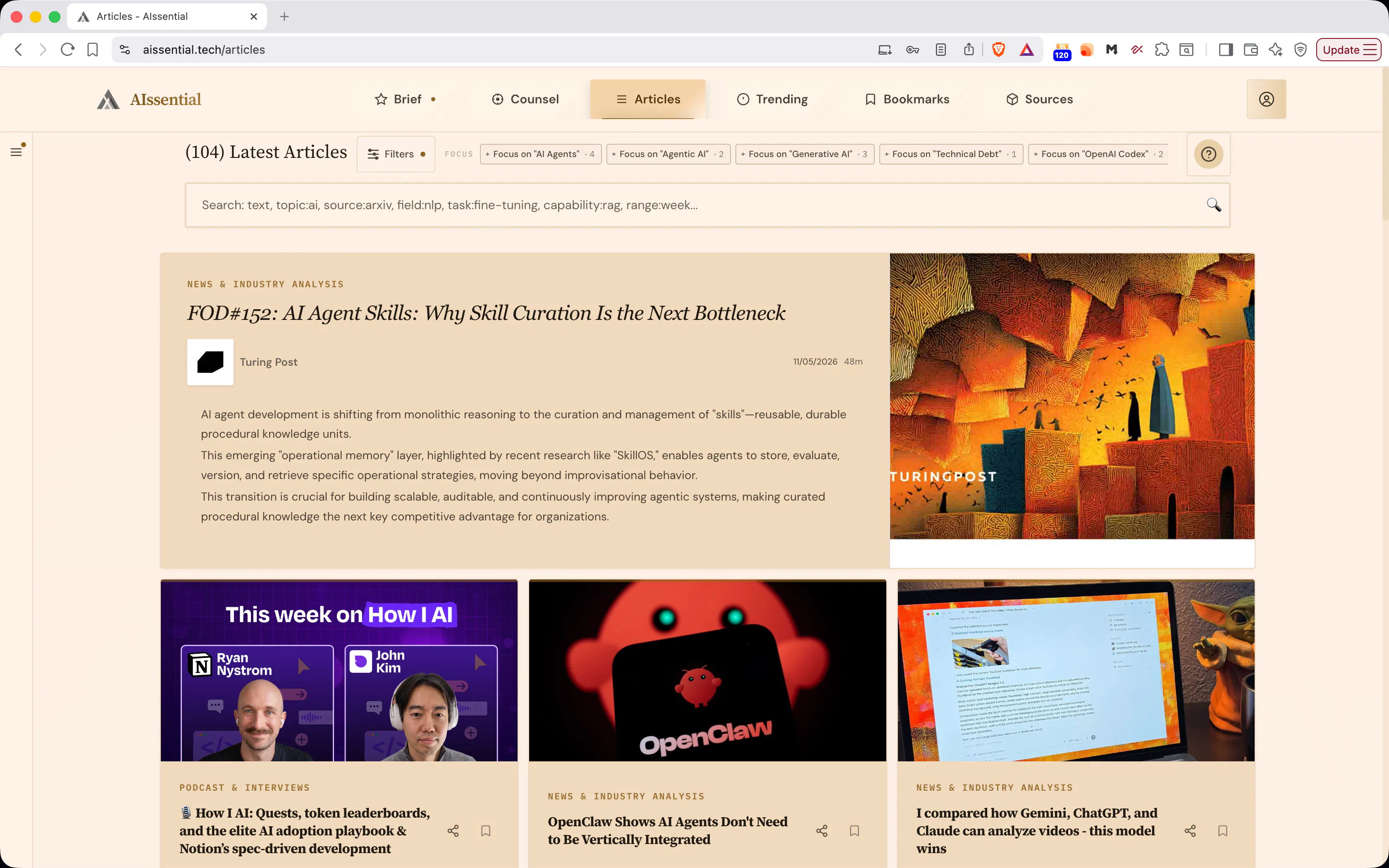
Task: Click the M extension icon
Action: [1111, 49]
